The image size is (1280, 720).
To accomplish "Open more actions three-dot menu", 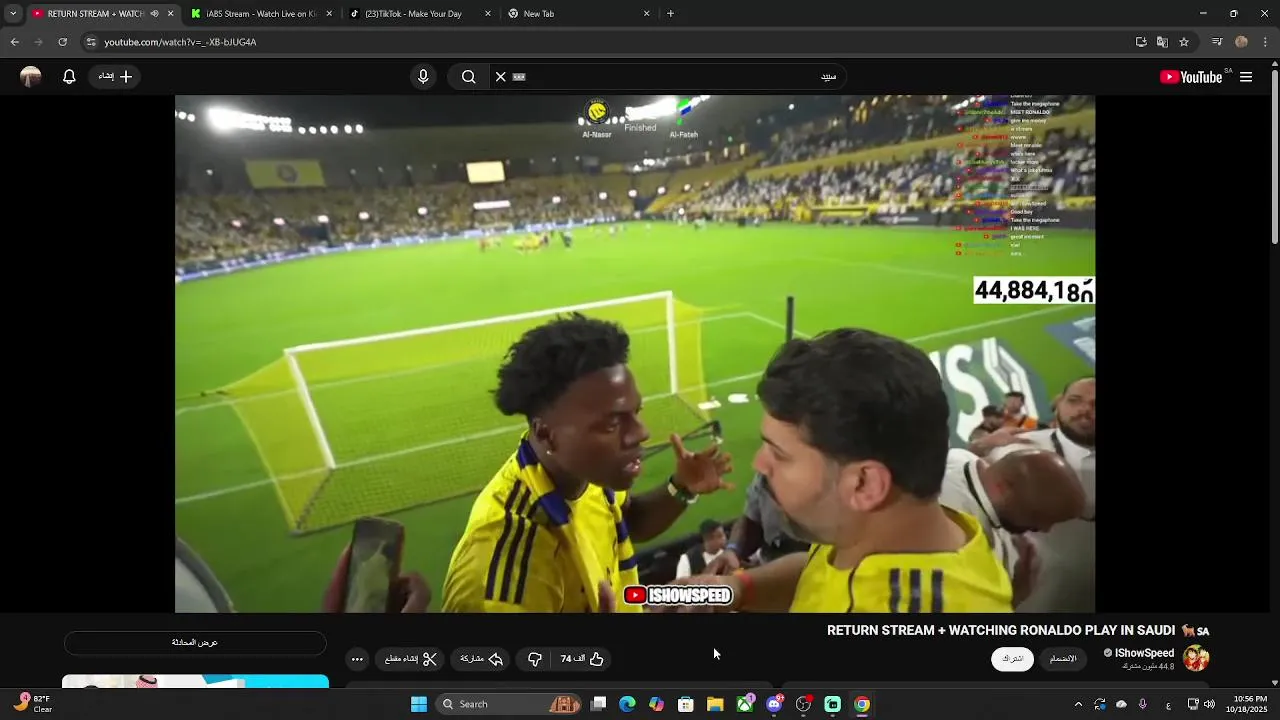I will pos(357,659).
